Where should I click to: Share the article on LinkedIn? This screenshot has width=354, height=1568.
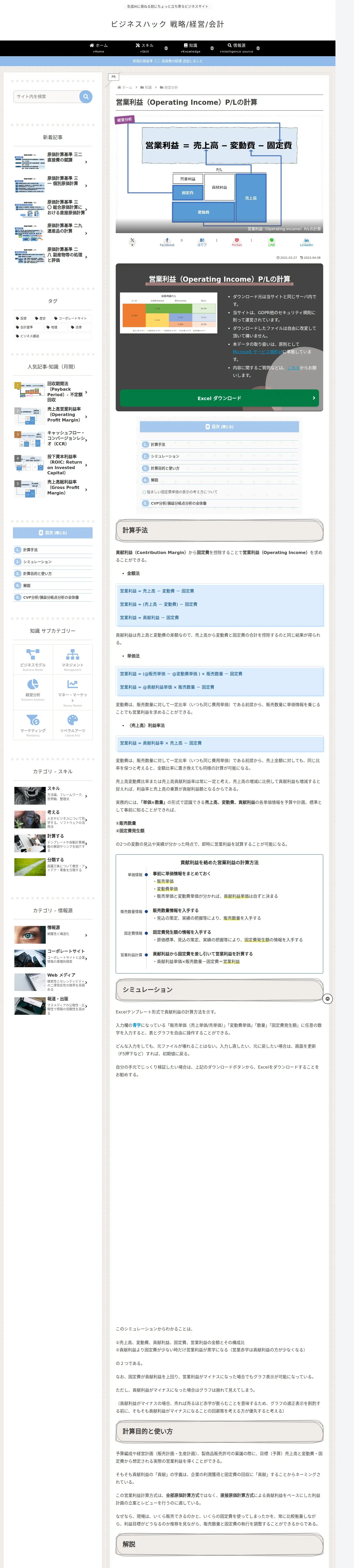coord(306,242)
